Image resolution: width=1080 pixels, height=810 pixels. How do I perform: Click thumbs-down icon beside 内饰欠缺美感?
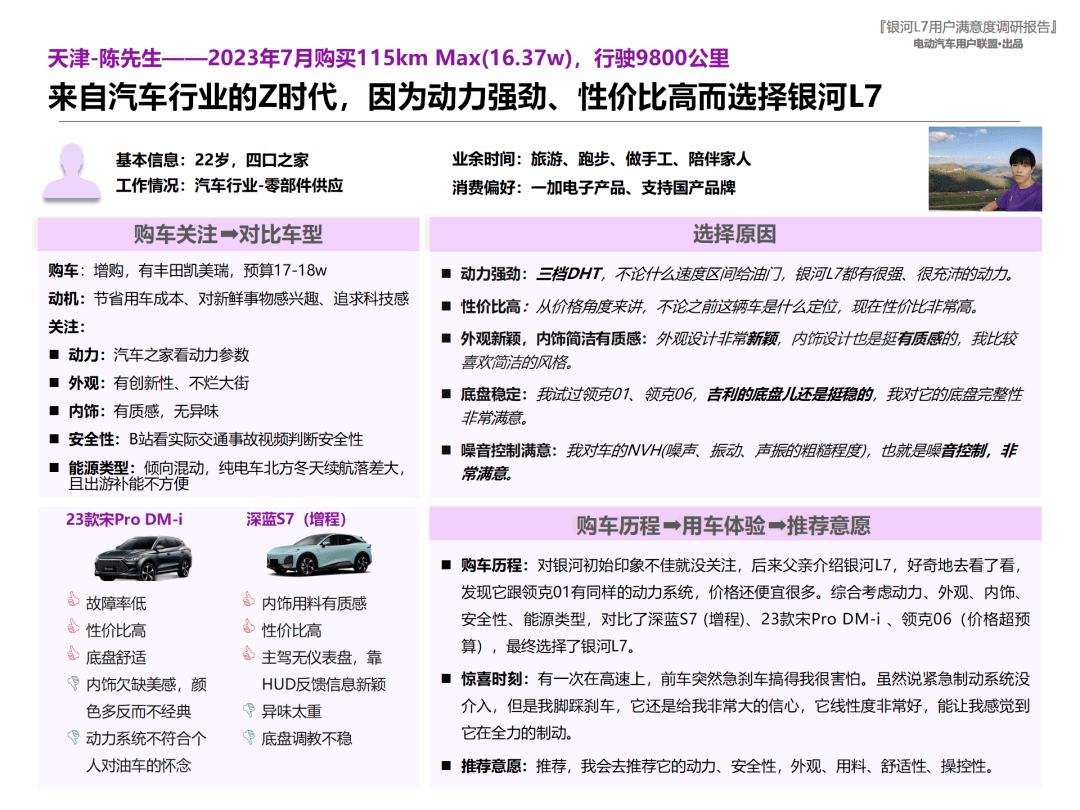[x=73, y=683]
